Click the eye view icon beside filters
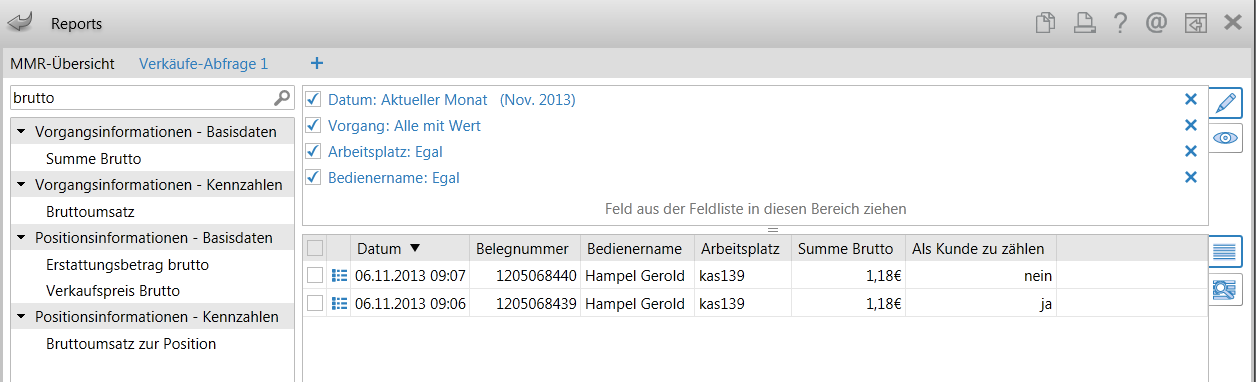 (x=1227, y=138)
